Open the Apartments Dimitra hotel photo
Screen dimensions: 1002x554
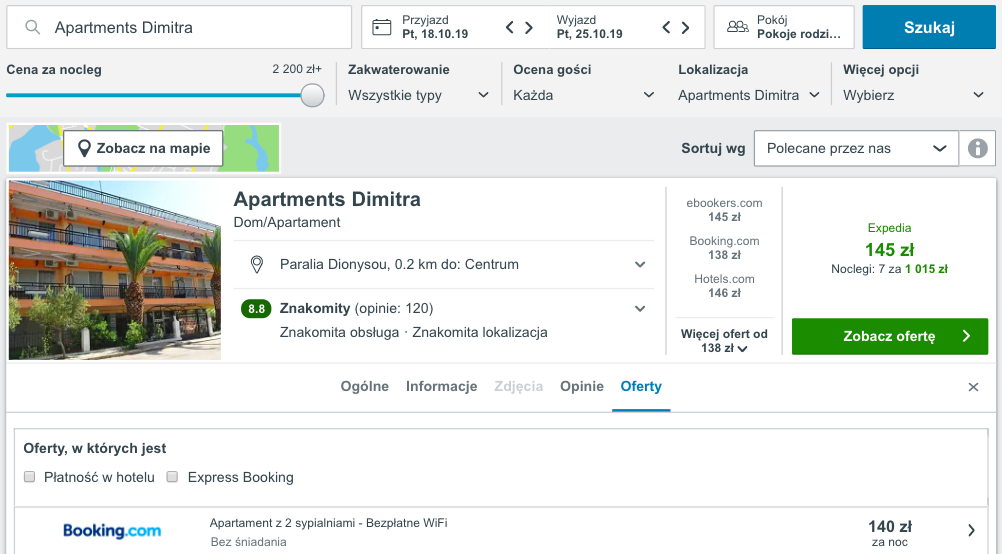[x=115, y=270]
